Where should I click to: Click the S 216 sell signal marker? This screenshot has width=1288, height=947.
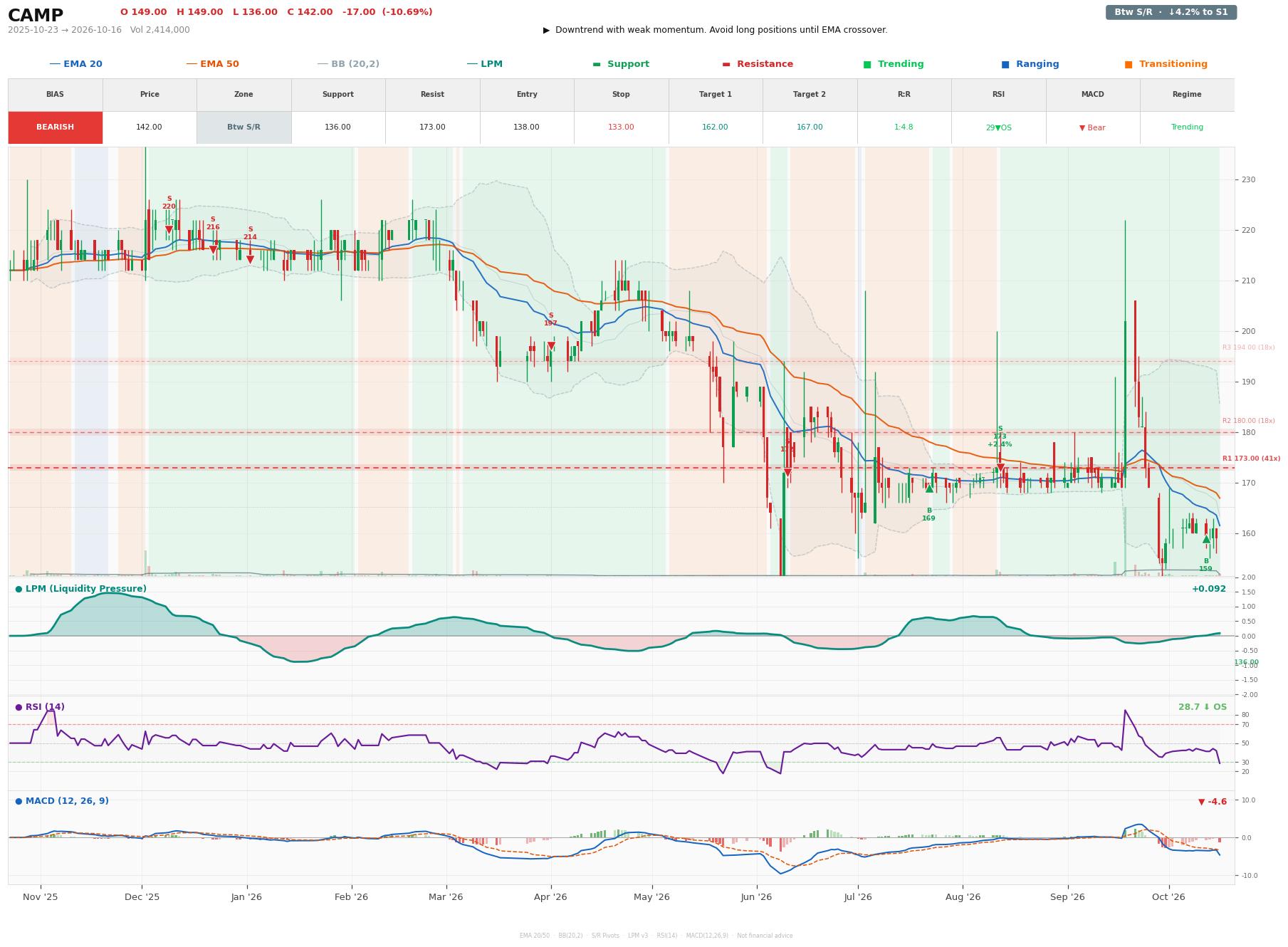(x=213, y=250)
